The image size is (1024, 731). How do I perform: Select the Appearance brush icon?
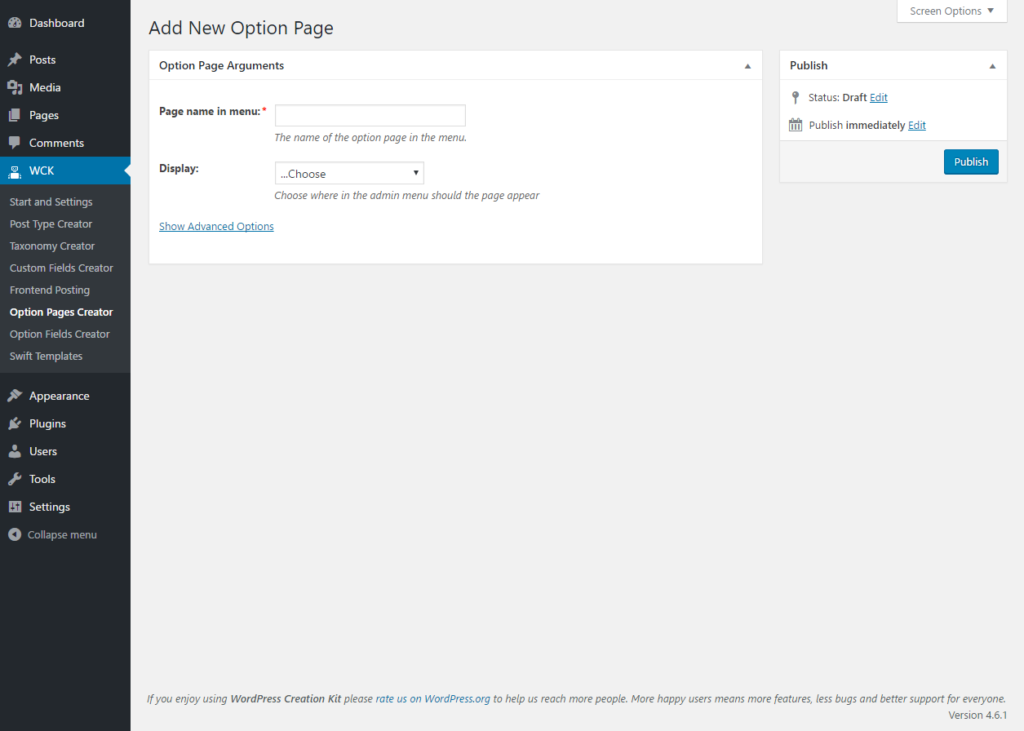pos(15,395)
